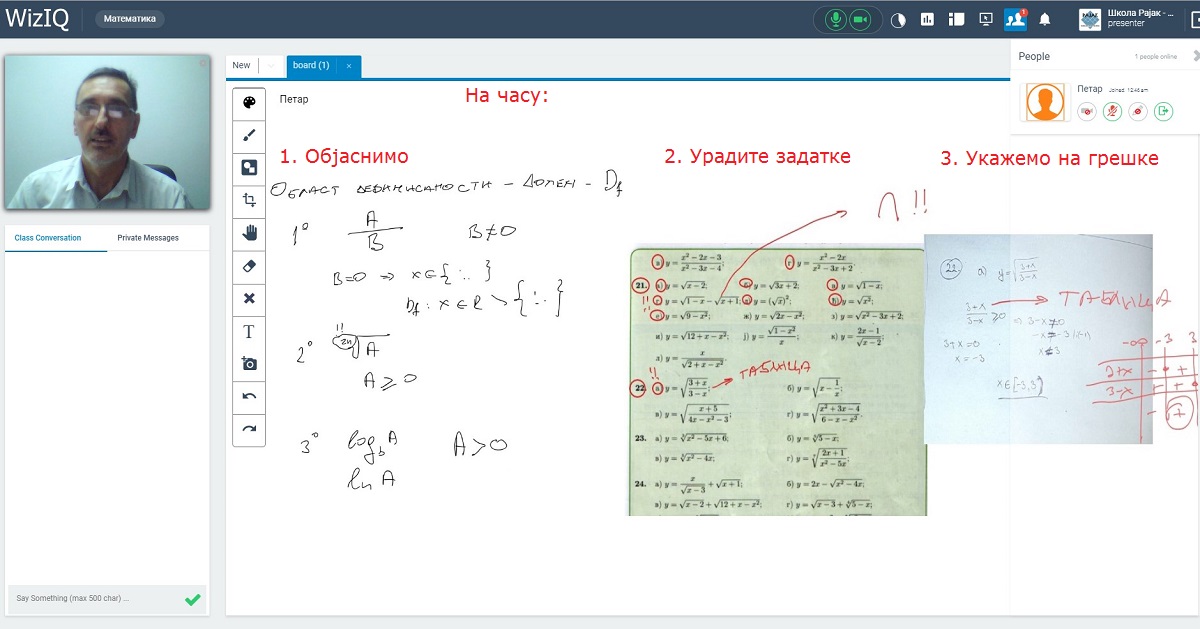Click Петар's orange avatar picture
The height and width of the screenshot is (629, 1200).
1045,103
